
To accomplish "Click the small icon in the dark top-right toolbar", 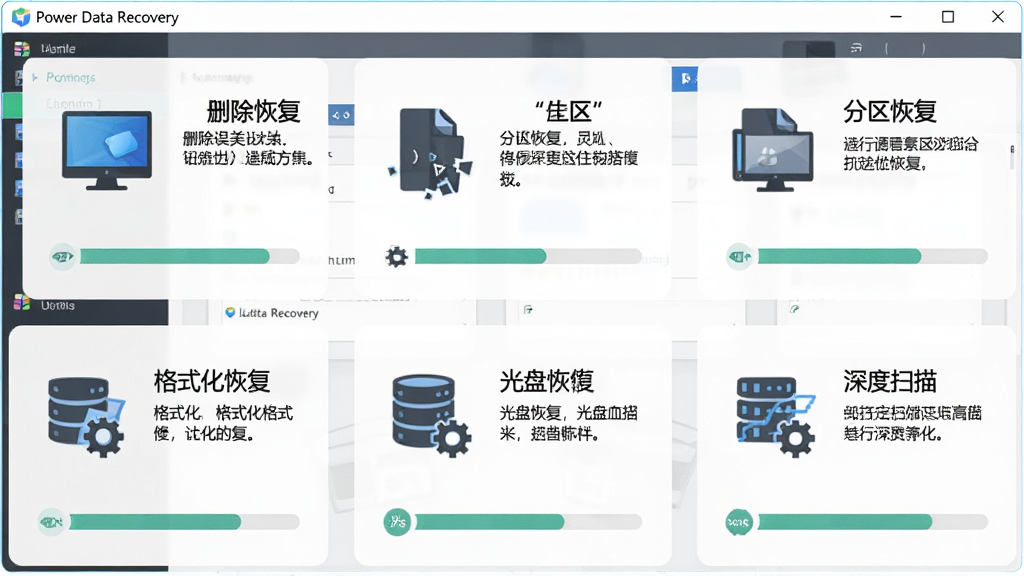I will coord(856,48).
